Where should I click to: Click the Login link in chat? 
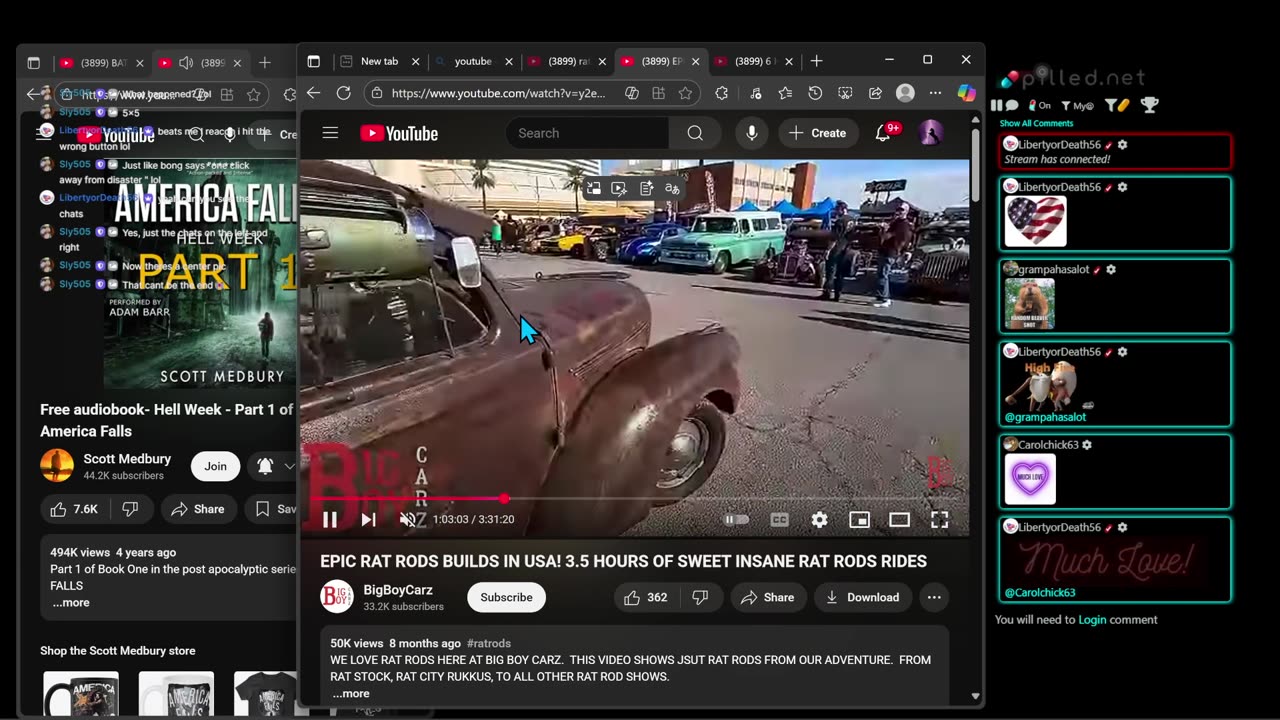[x=1092, y=620]
